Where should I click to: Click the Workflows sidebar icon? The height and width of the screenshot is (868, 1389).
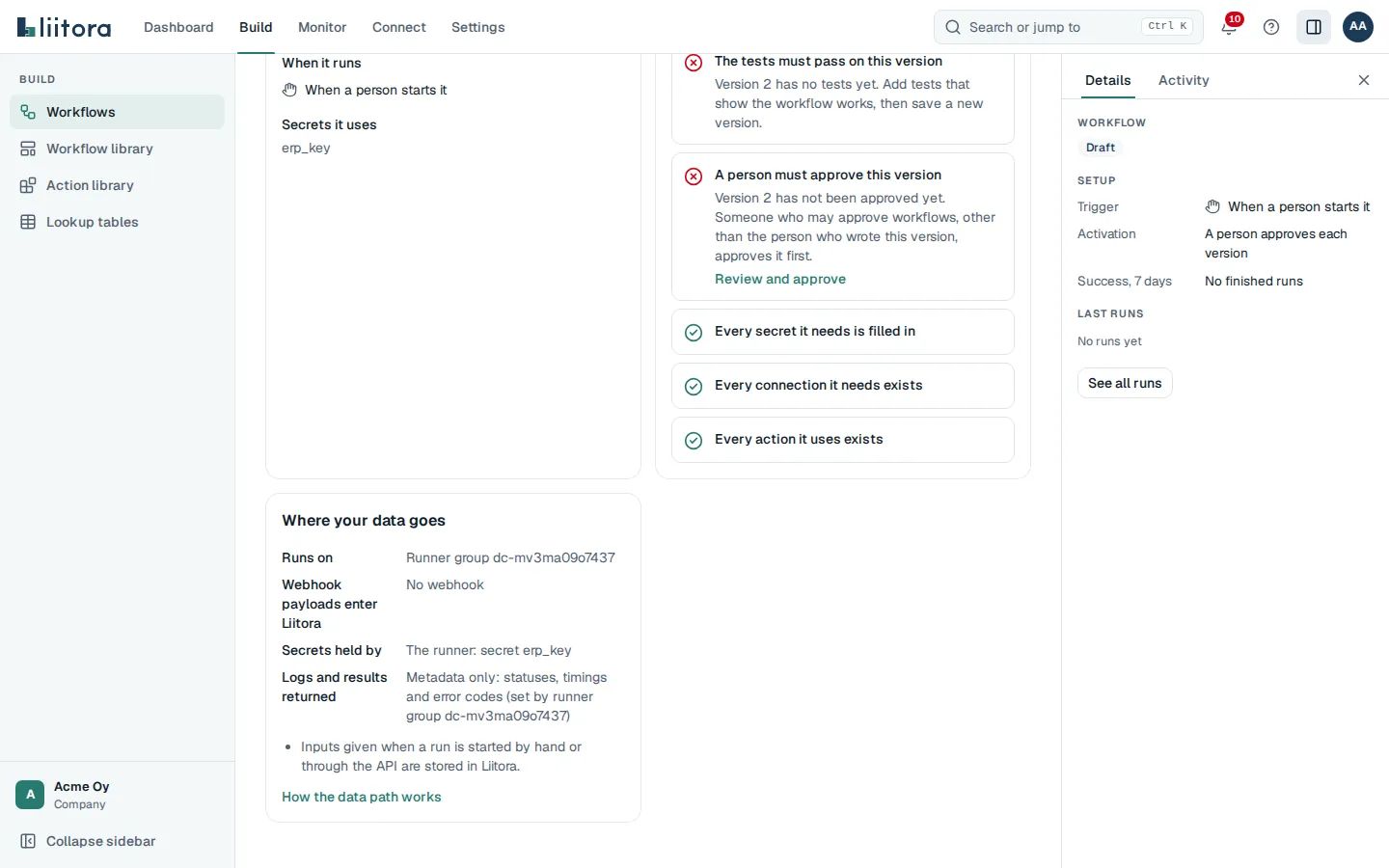28,112
